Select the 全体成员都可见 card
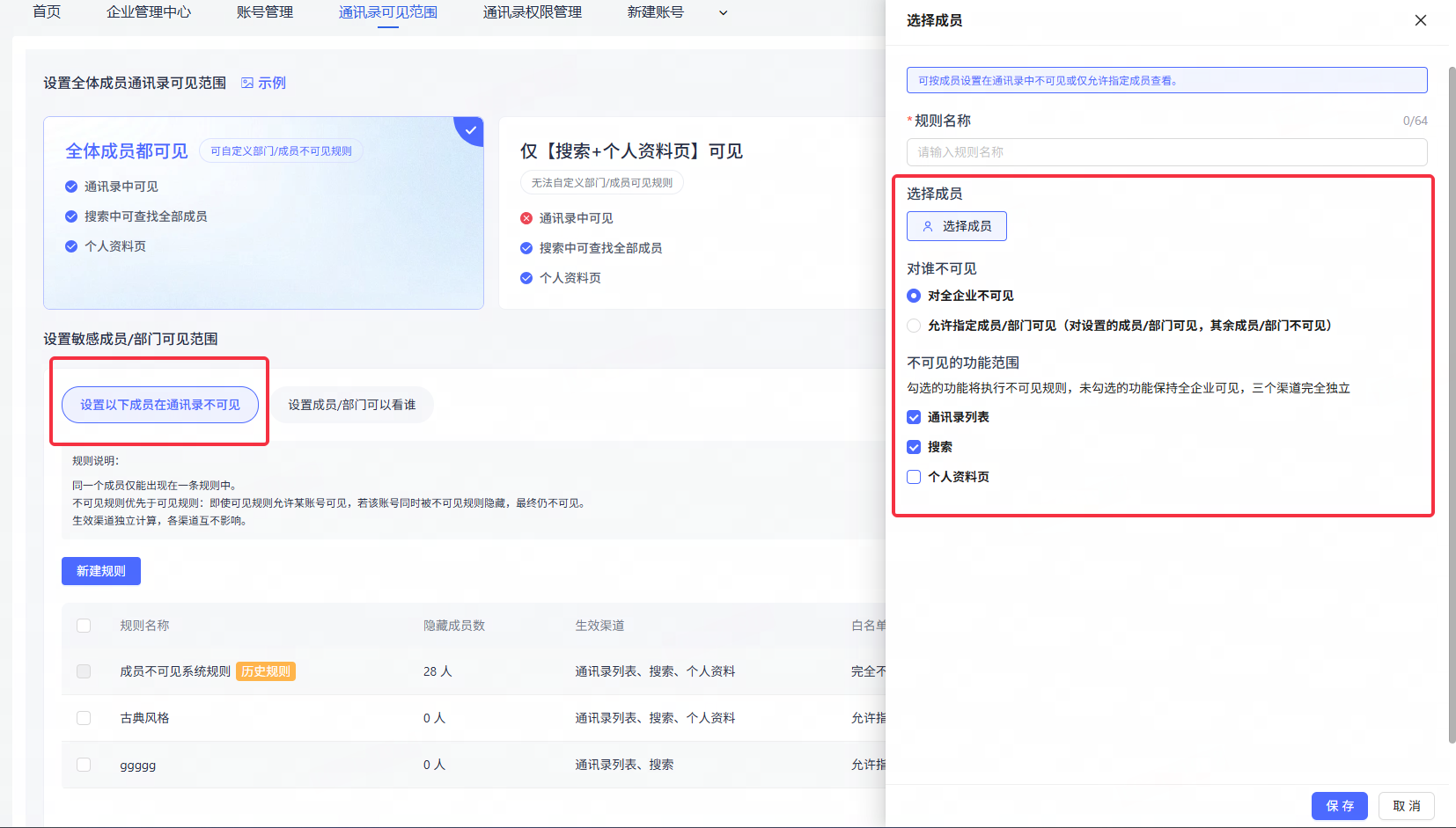 (263, 213)
